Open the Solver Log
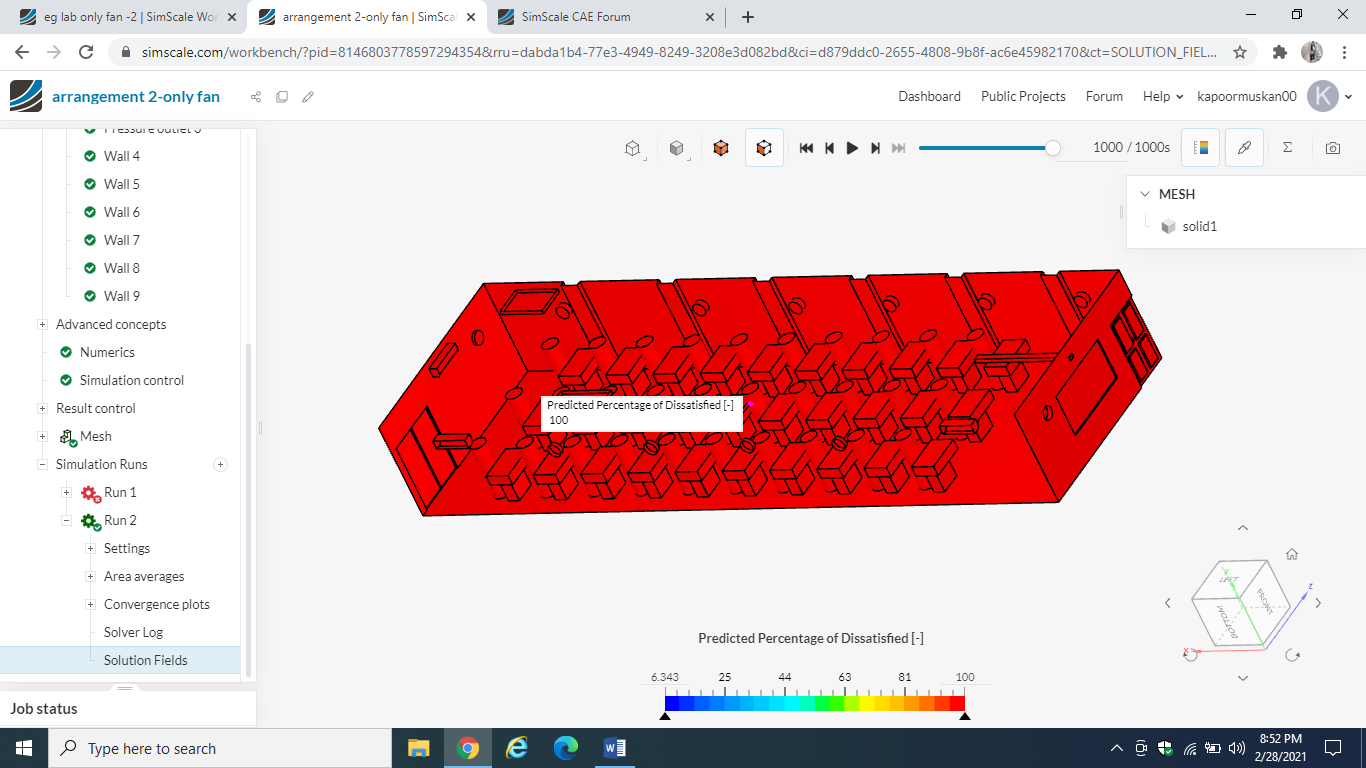 point(133,632)
